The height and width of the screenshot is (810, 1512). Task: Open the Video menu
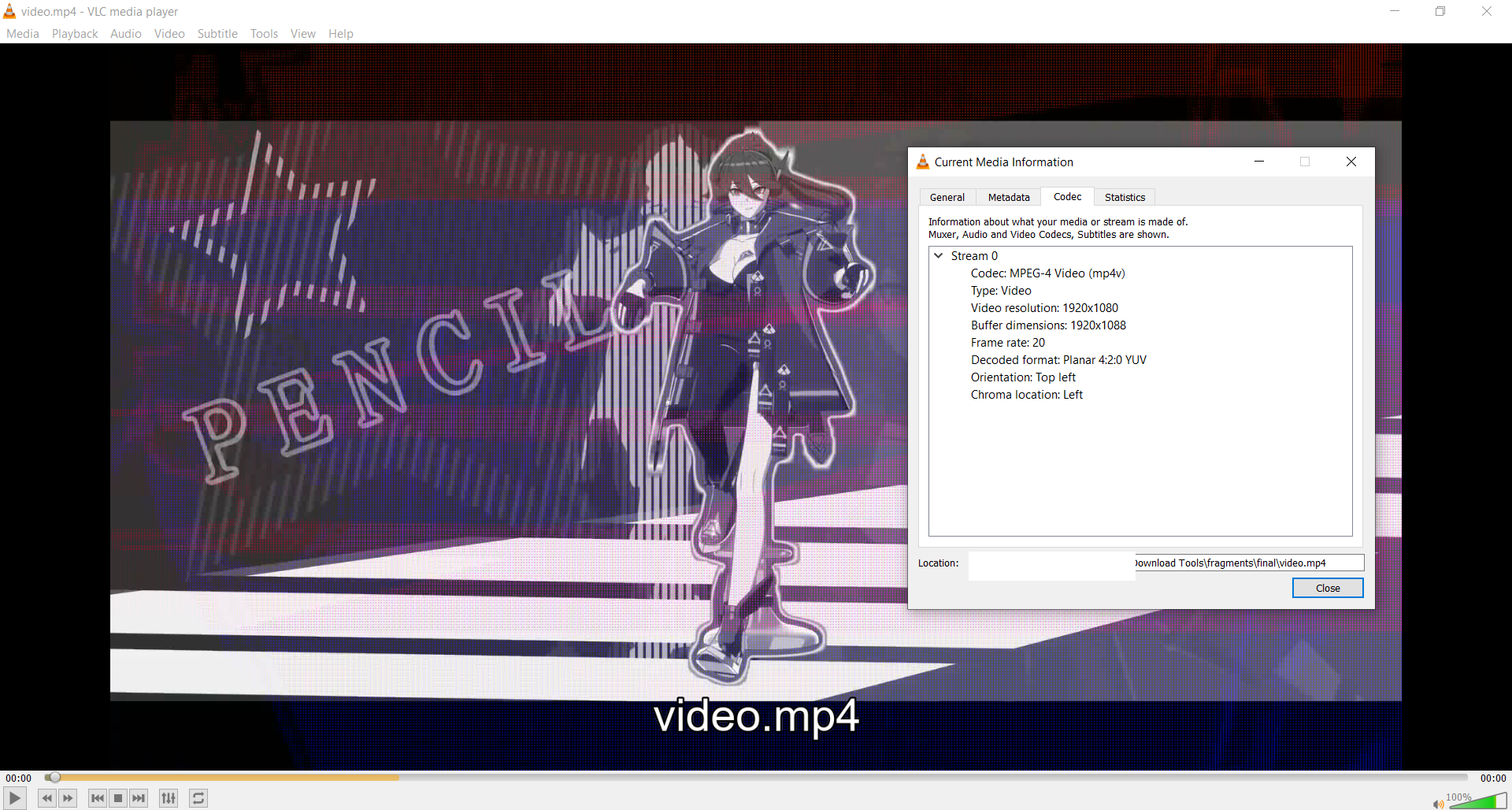(169, 34)
